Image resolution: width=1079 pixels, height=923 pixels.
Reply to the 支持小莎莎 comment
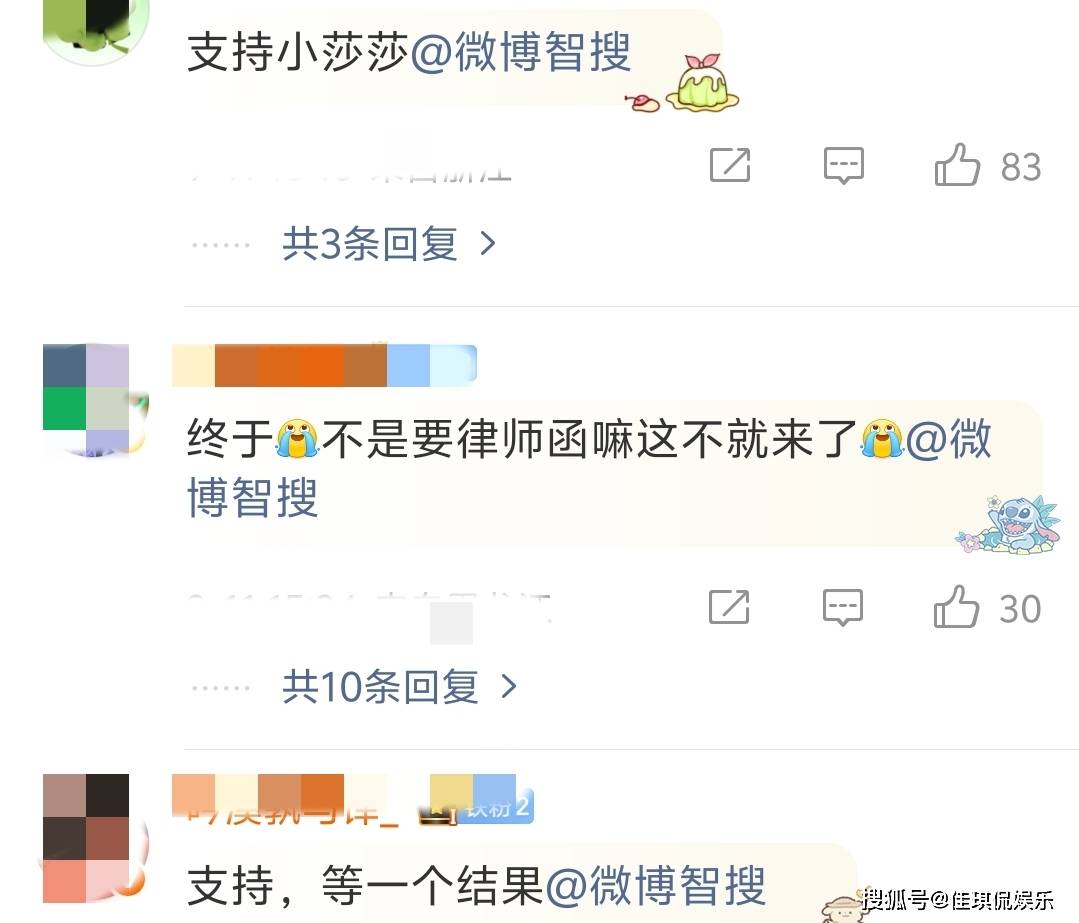tap(844, 165)
